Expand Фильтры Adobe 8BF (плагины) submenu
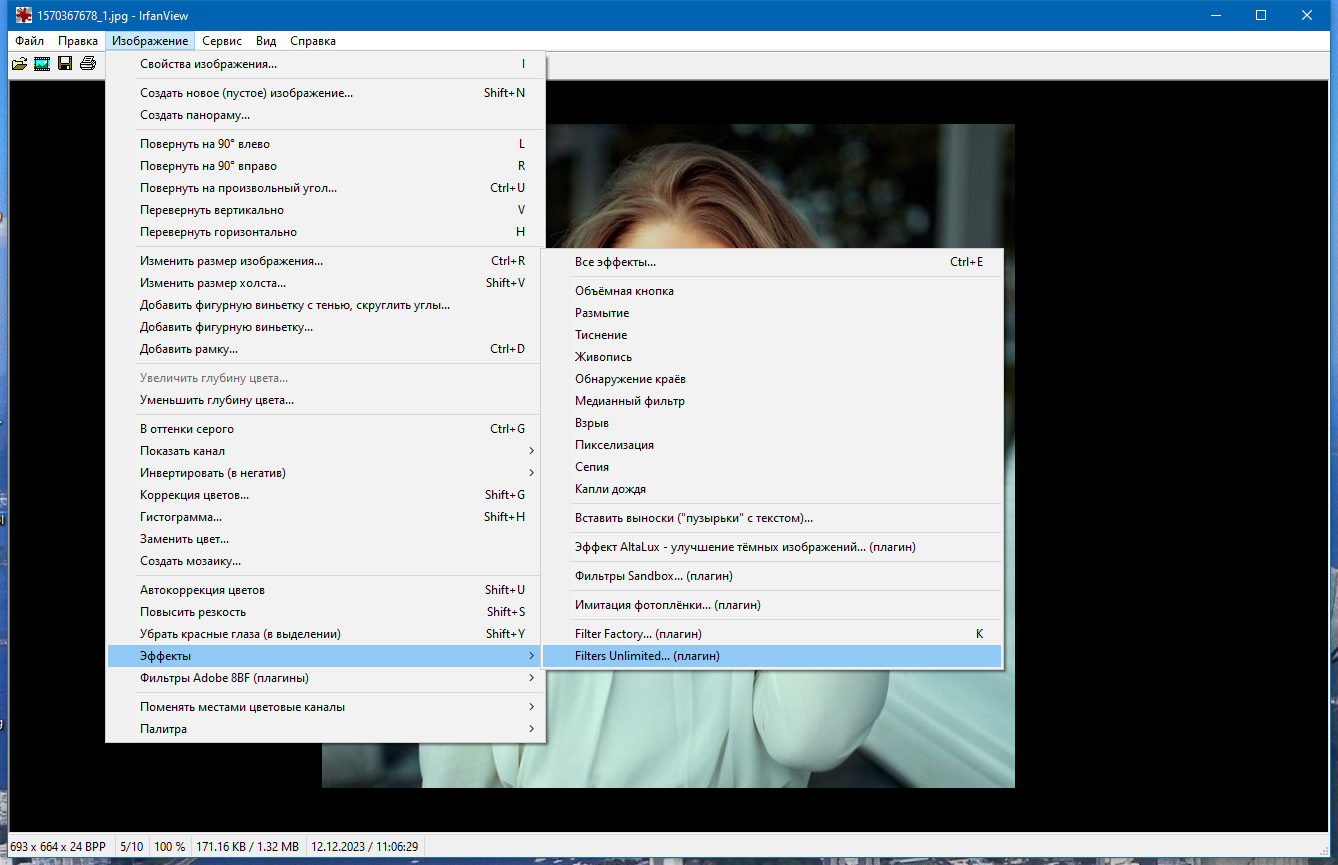The width and height of the screenshot is (1338, 865). [x=326, y=678]
